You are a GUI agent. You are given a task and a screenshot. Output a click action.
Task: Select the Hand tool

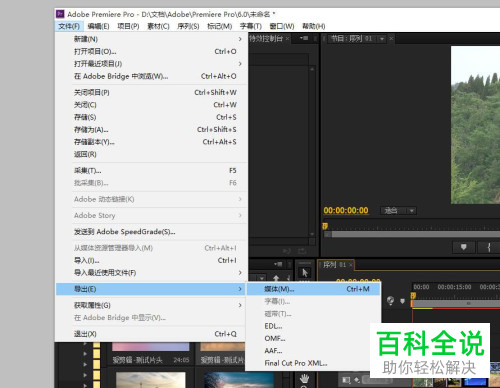(304, 379)
